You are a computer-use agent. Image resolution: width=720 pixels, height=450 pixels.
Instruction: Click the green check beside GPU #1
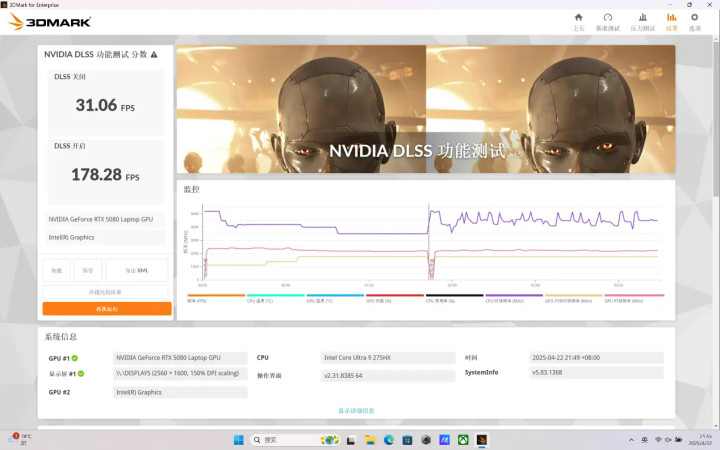[x=75, y=358]
